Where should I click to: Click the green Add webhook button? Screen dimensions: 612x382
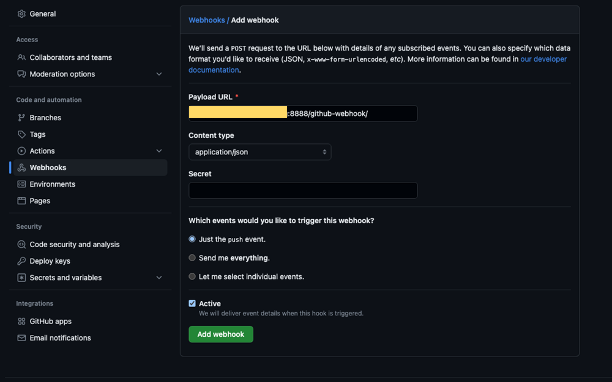point(221,334)
